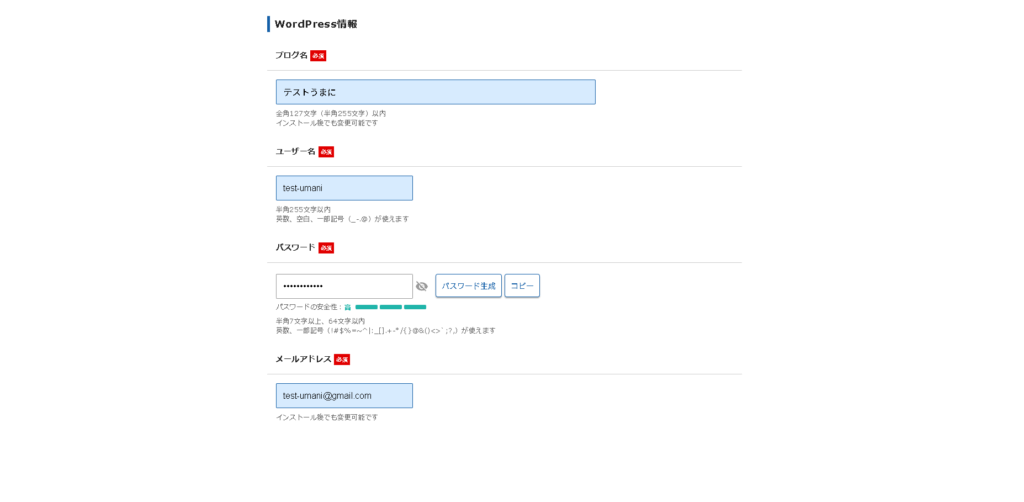Click the teal password strength bar
The height and width of the screenshot is (502, 1024).
pos(390,307)
